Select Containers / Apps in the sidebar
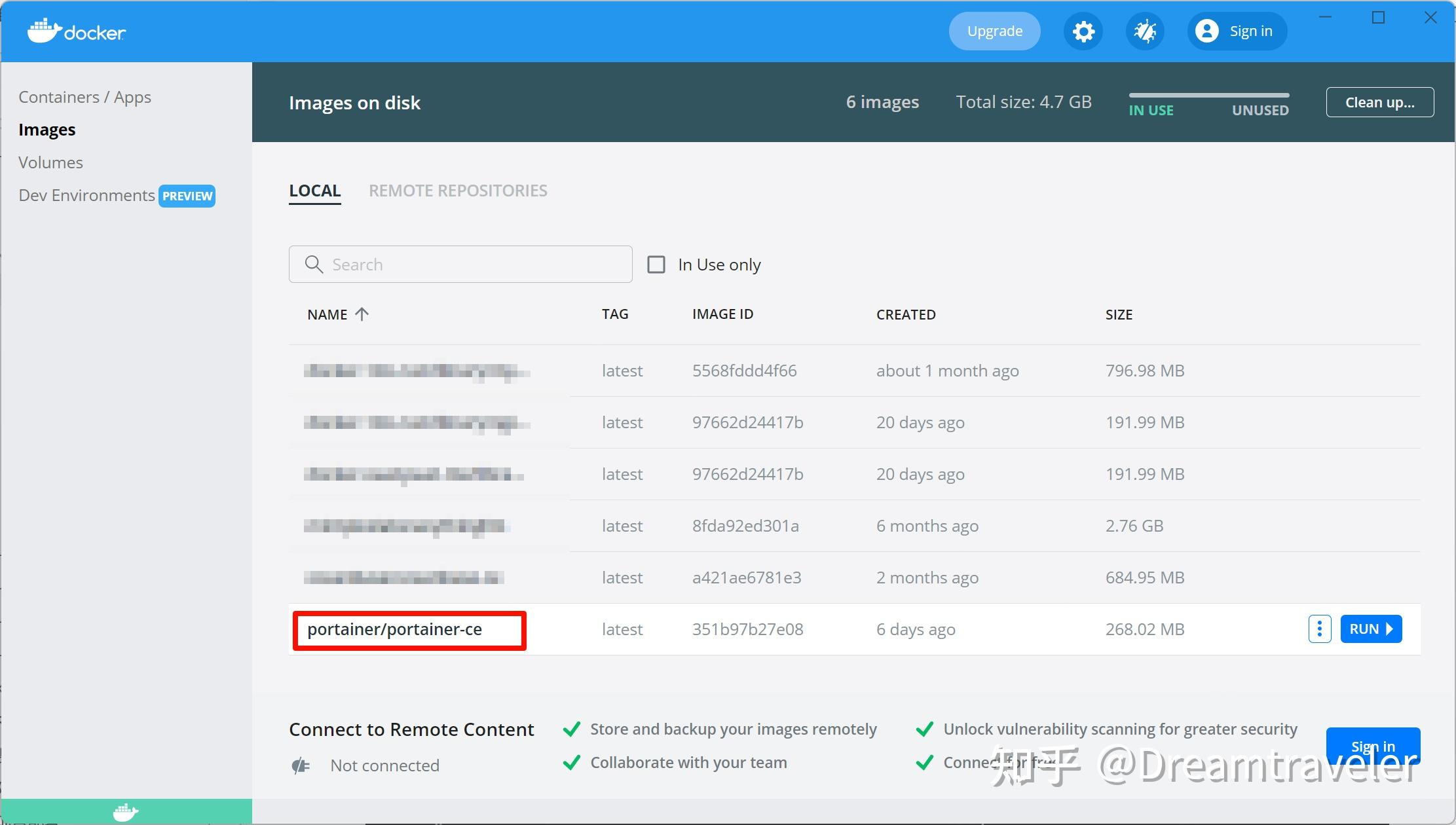 coord(85,96)
